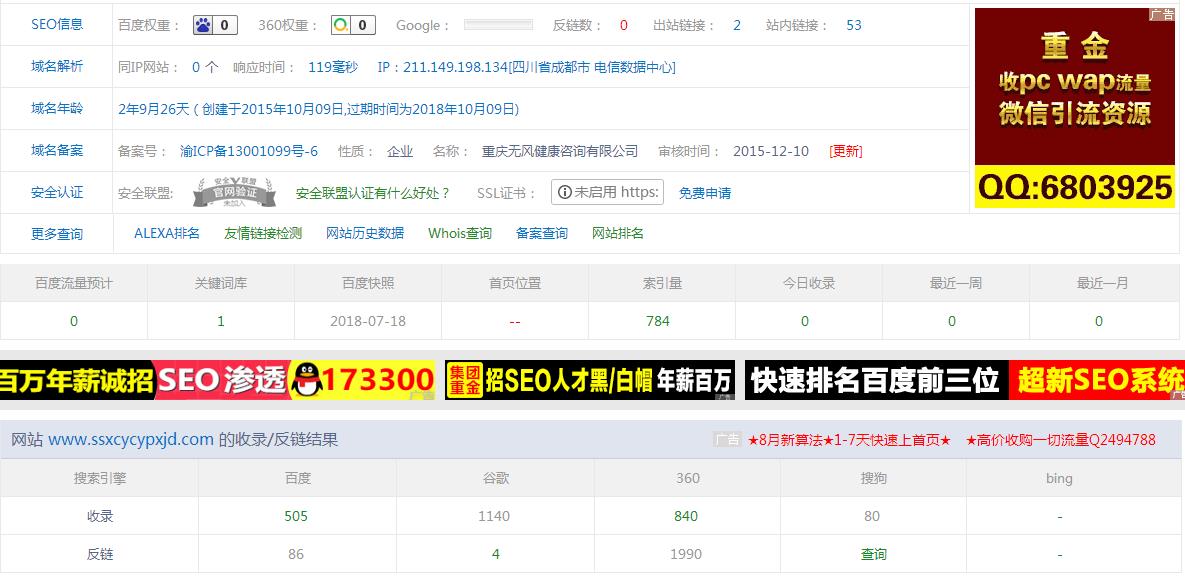Screen dimensions: 1185x580
Task: Click the 百度流量预计 value 0
Action: (x=73, y=321)
